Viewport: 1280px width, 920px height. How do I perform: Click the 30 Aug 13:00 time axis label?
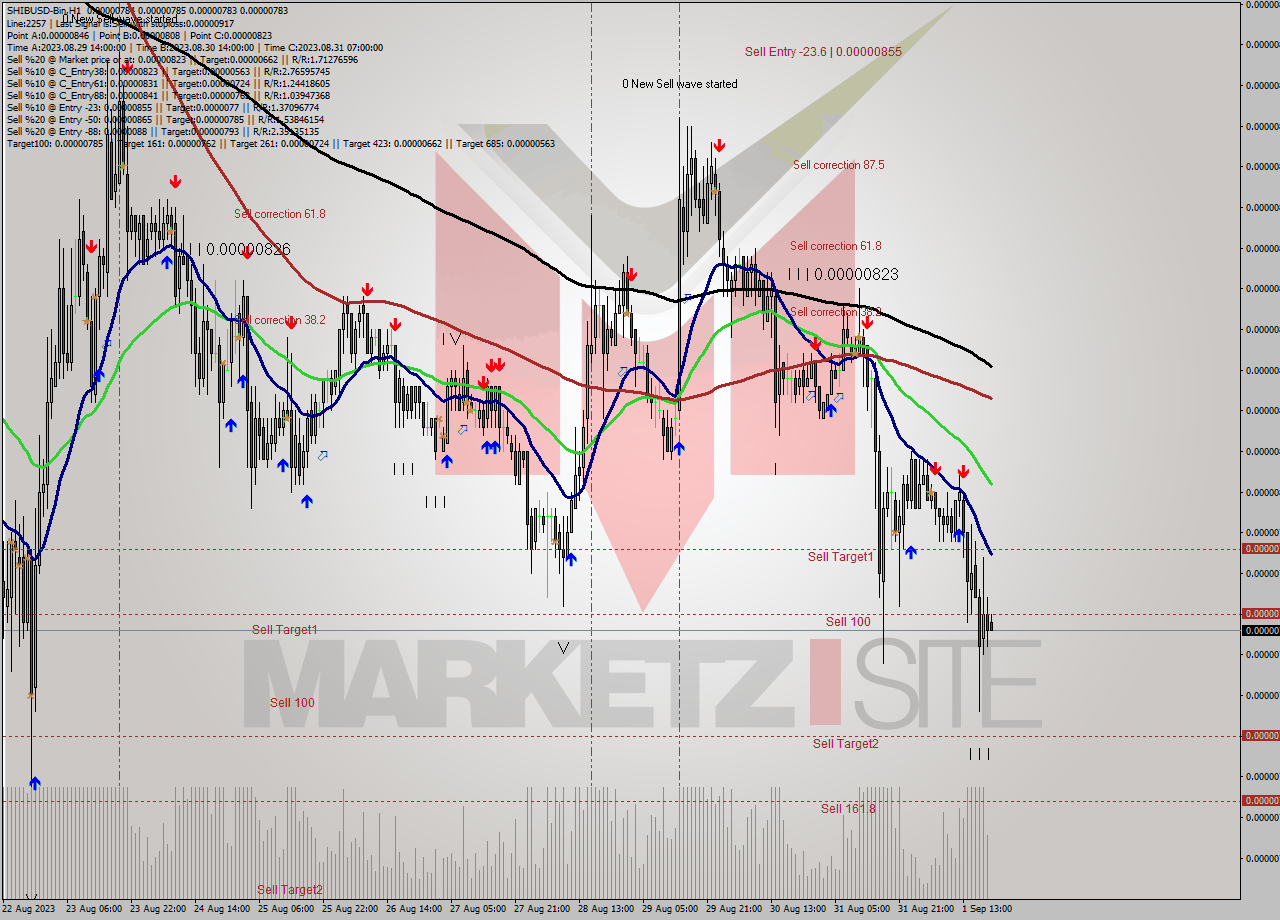pos(797,909)
